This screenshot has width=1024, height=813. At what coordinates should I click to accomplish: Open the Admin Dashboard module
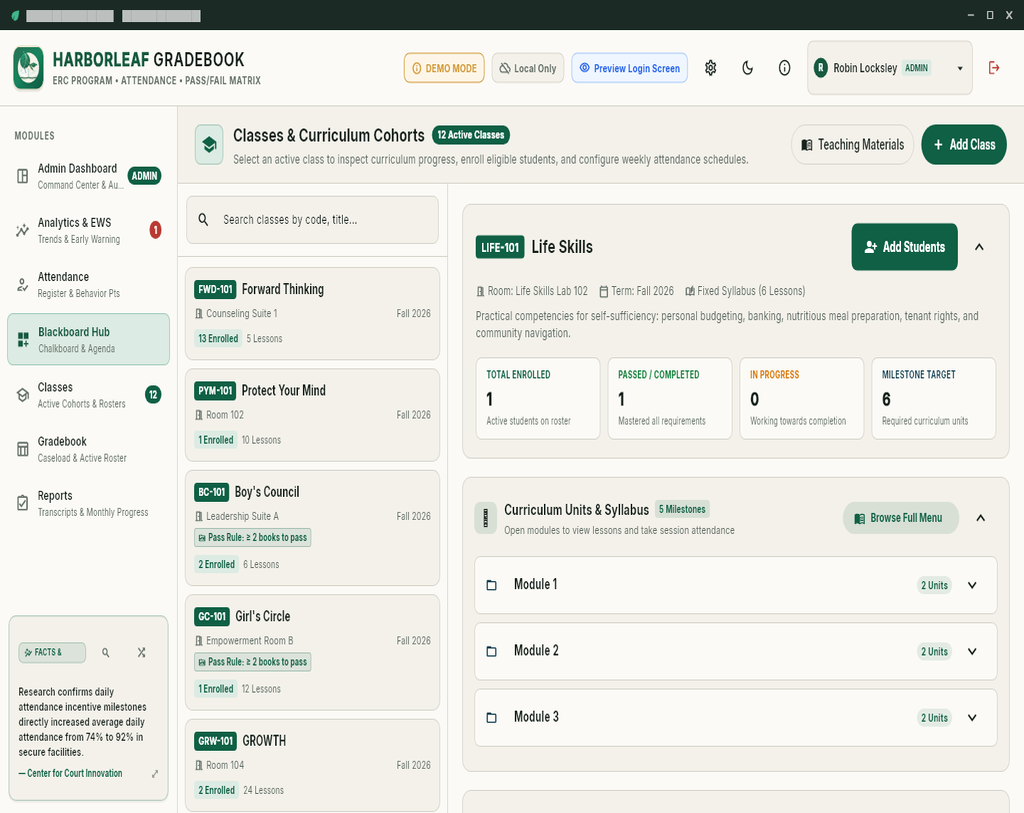pyautogui.click(x=89, y=176)
